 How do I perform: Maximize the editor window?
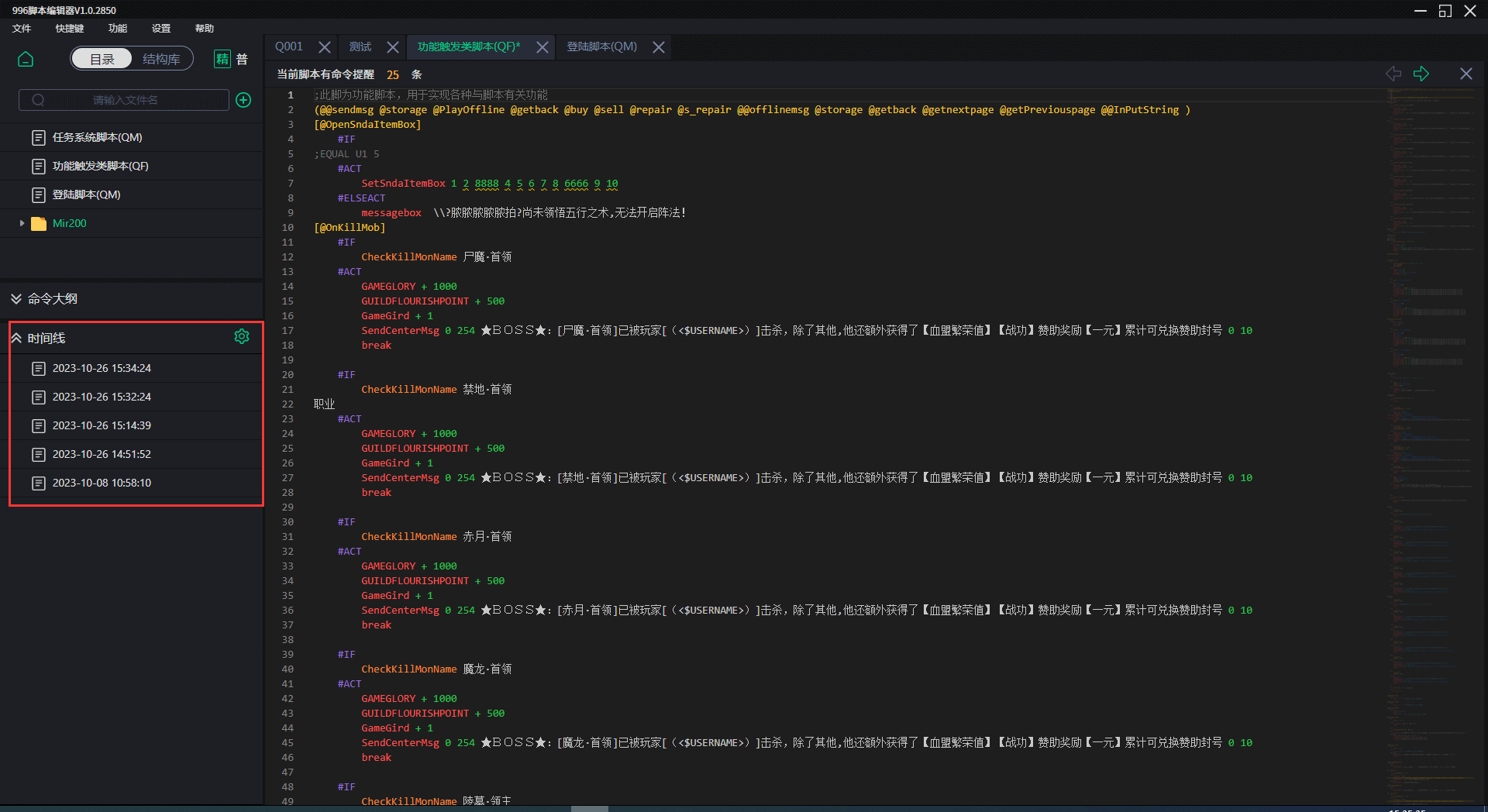pos(1445,11)
